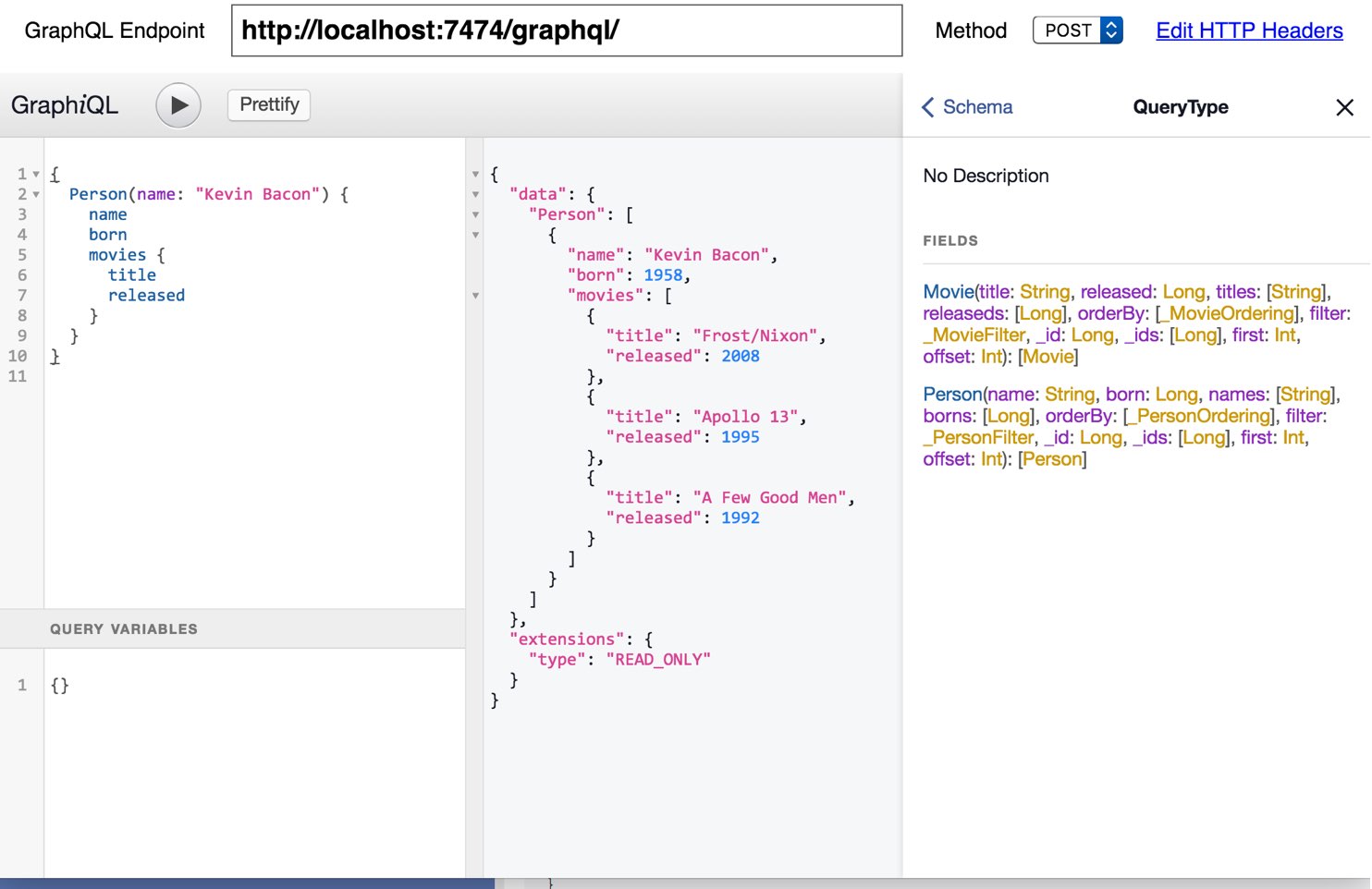Click the 'name' field on query line 3

[x=108, y=214]
